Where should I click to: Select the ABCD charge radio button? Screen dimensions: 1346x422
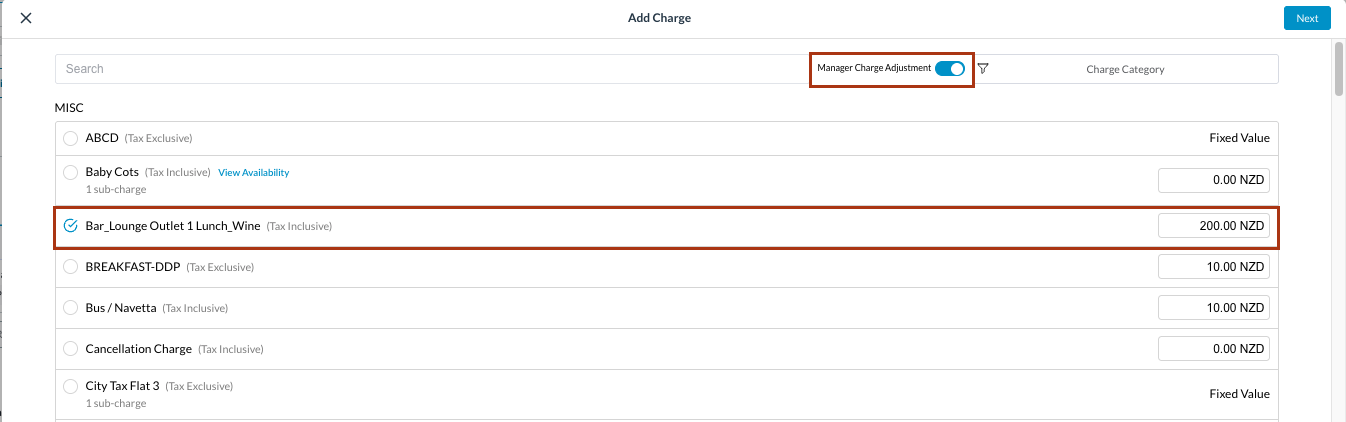click(x=70, y=138)
